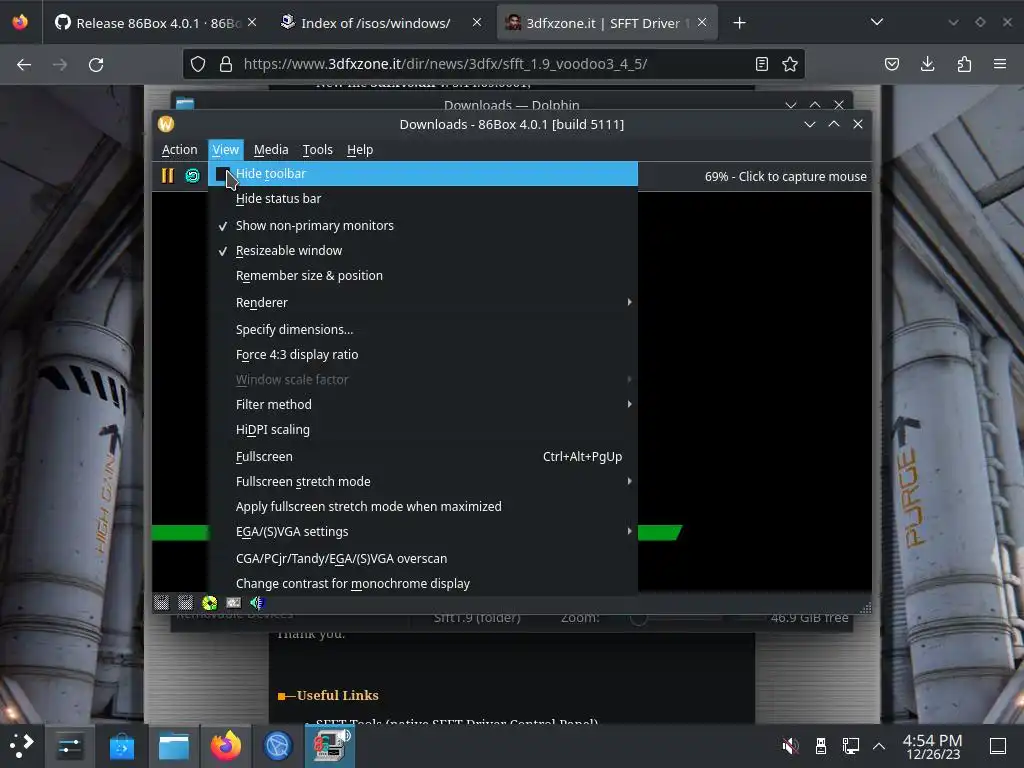Open the list all tabs dropdown in Firefox
This screenshot has width=1024, height=768.
876,23
